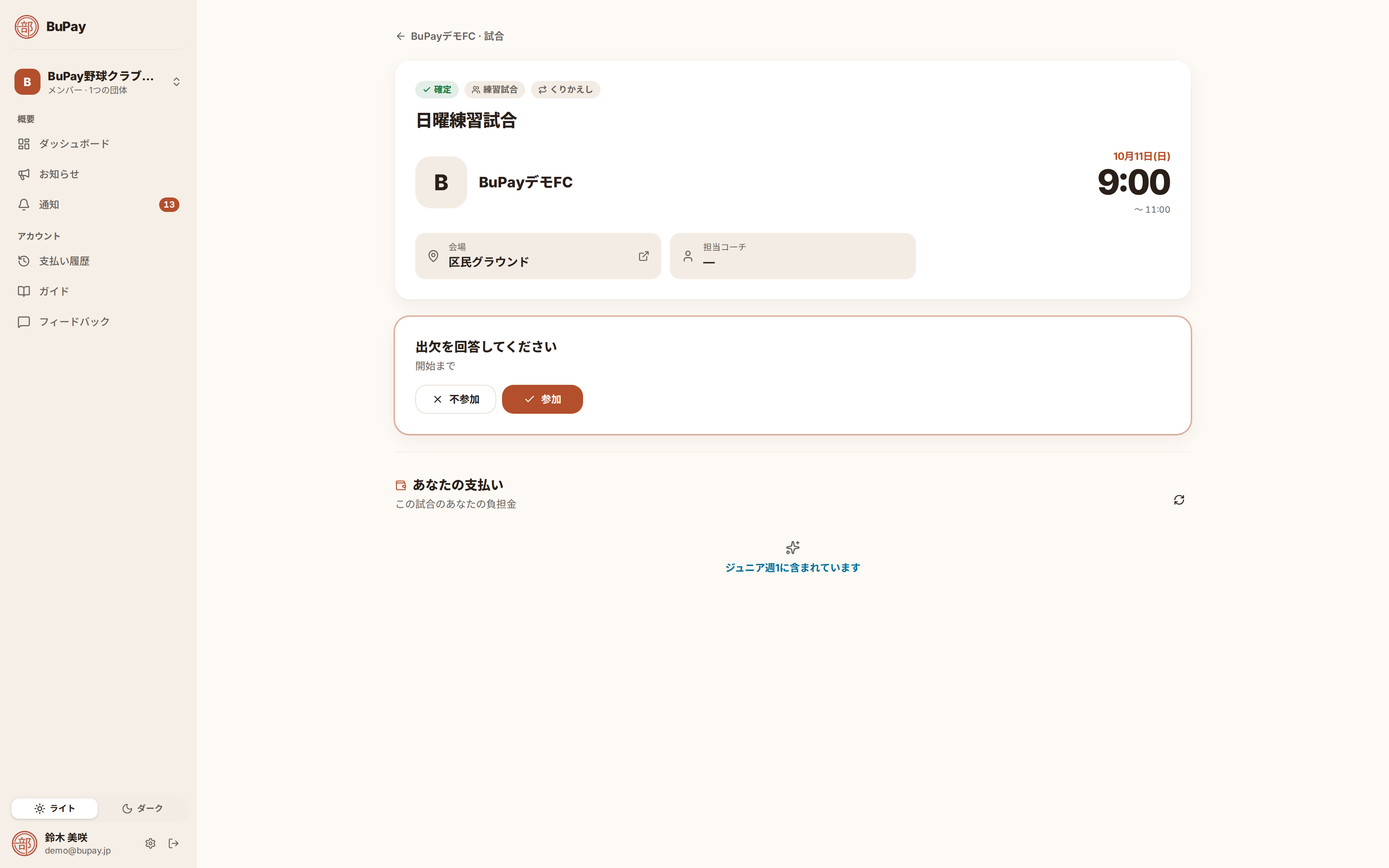Click the person icon in 担当コーチ card
1389x868 pixels.
(688, 256)
